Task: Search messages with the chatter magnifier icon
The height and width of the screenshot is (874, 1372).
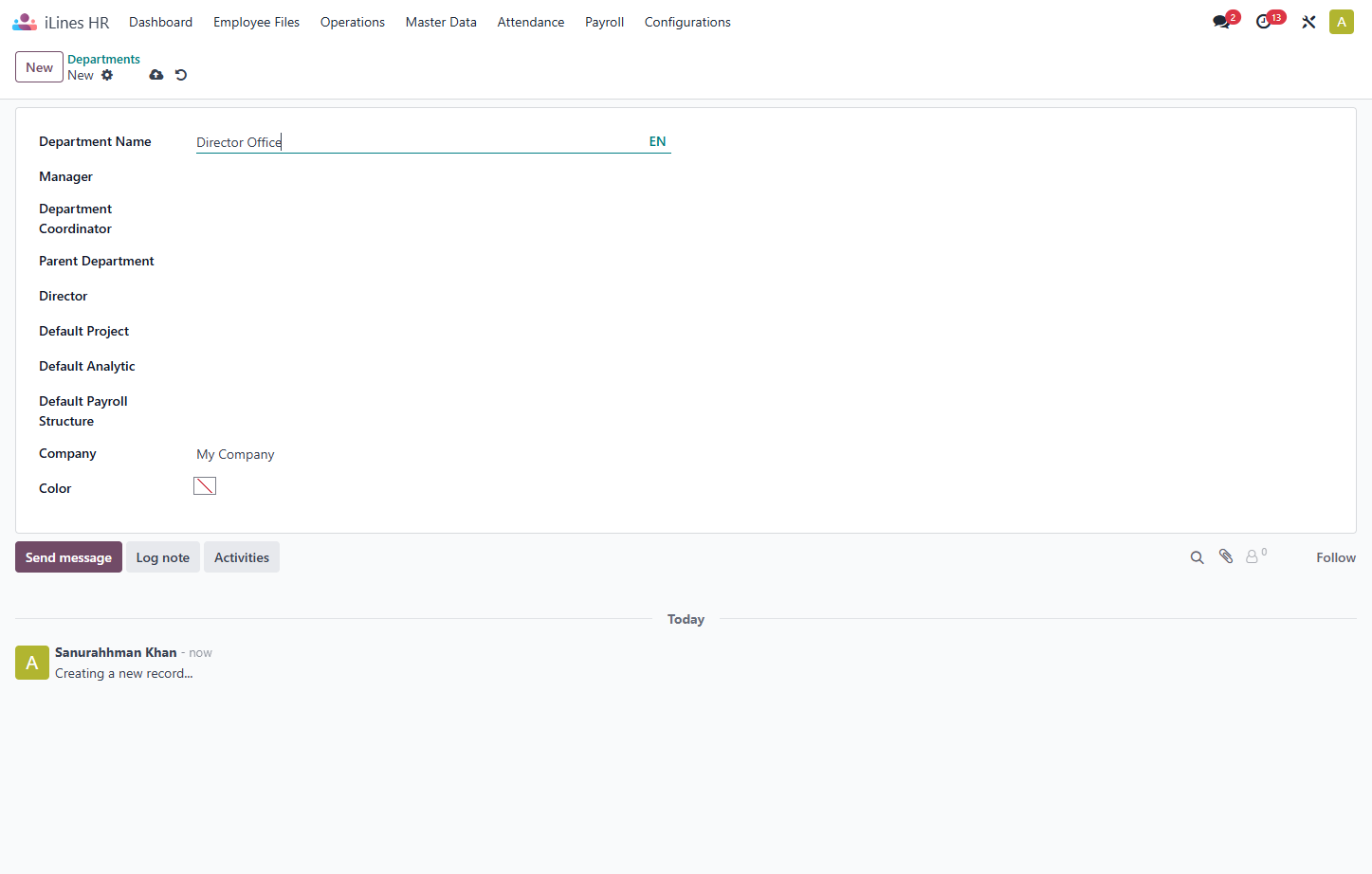Action: pyautogui.click(x=1198, y=557)
